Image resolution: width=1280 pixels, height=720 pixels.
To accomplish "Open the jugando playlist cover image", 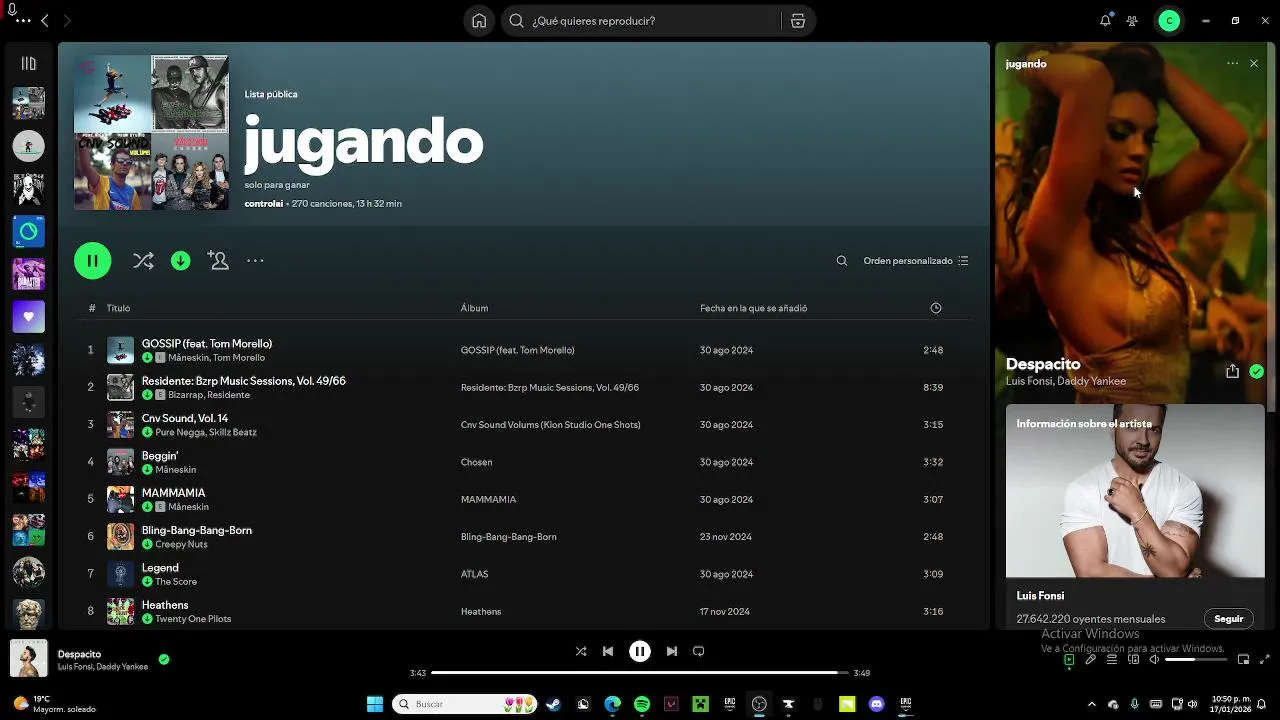I will (151, 132).
